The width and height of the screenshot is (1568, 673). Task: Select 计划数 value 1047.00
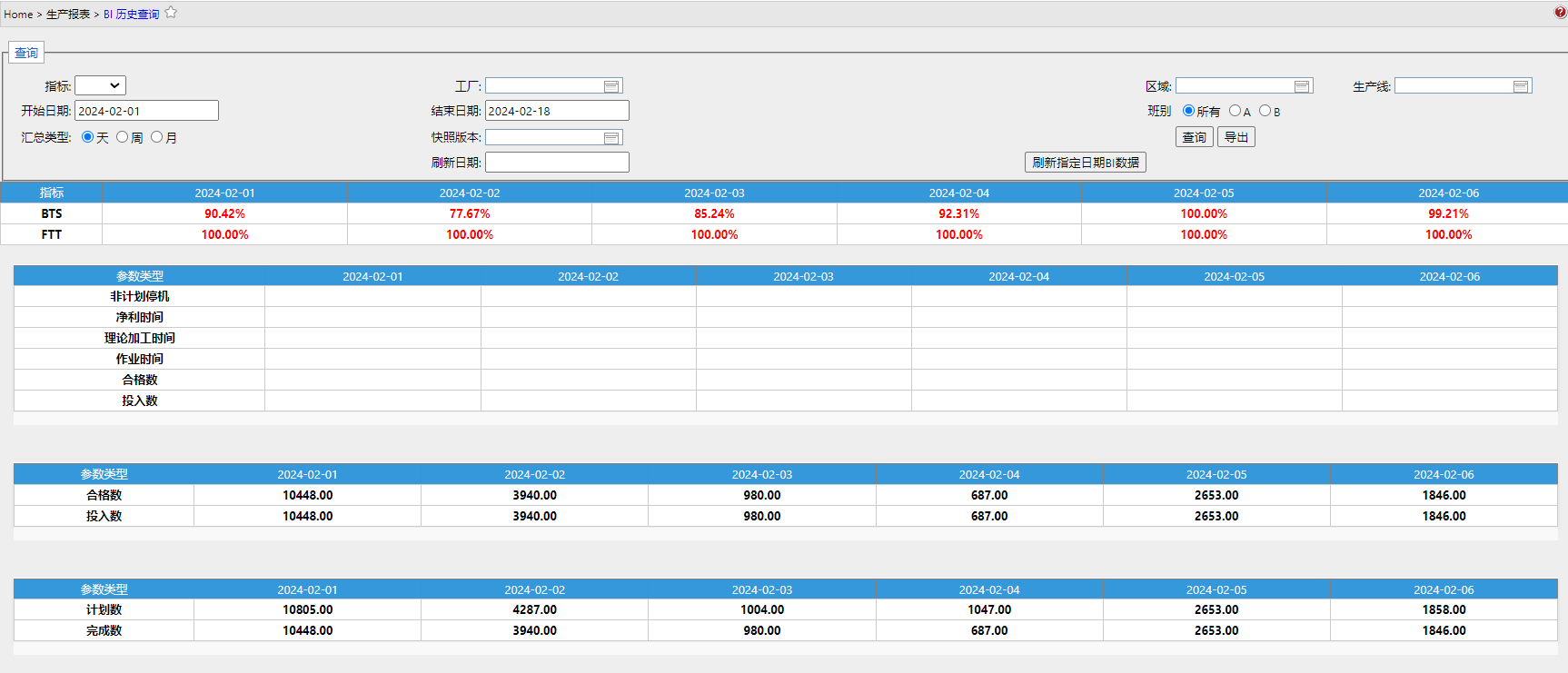point(989,610)
